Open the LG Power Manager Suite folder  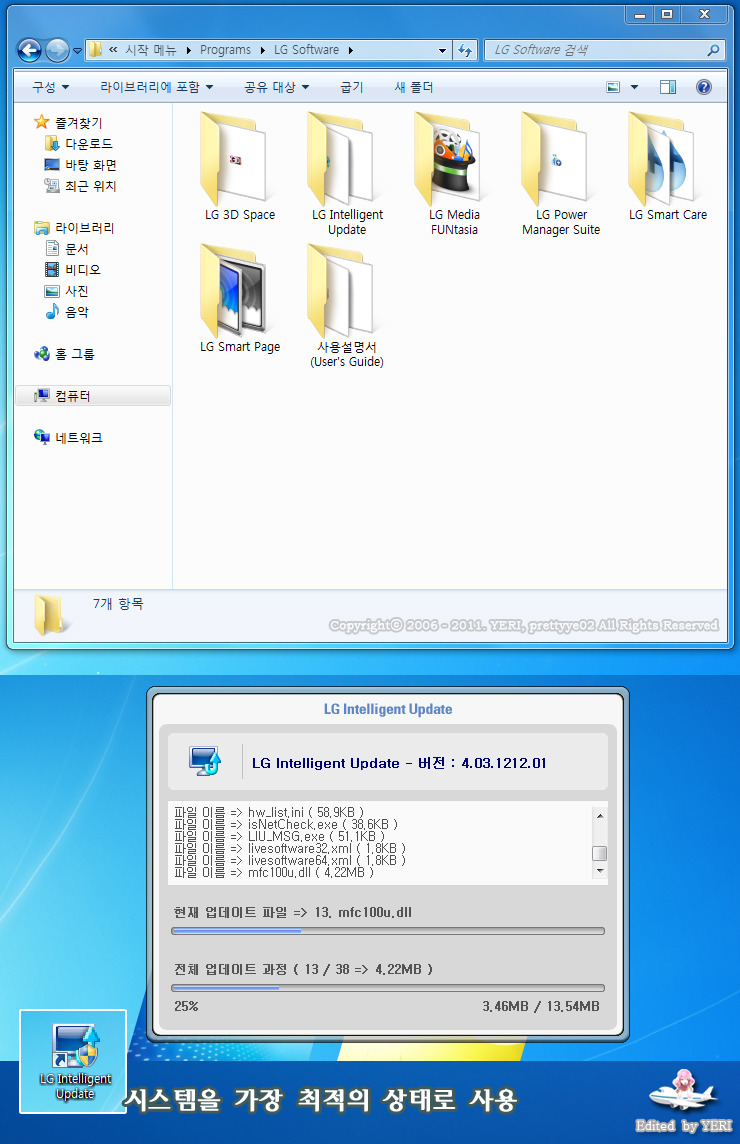point(560,174)
